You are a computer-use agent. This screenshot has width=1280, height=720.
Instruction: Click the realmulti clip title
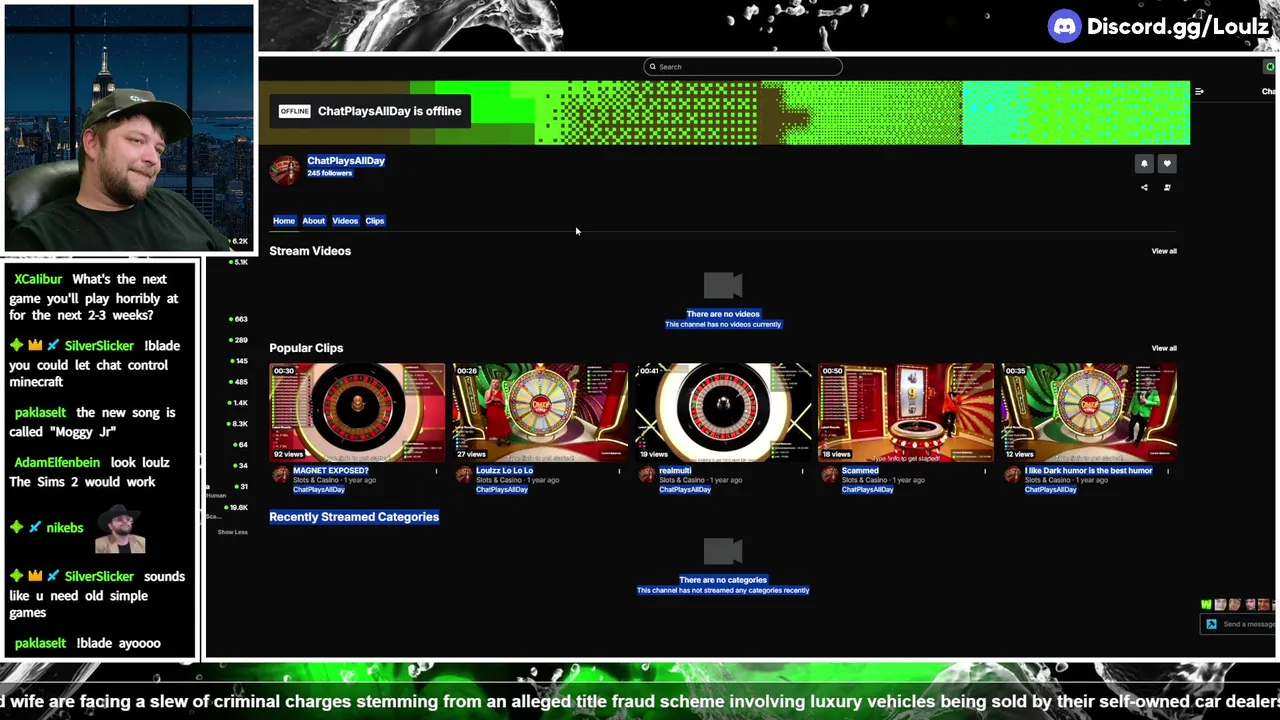point(675,470)
